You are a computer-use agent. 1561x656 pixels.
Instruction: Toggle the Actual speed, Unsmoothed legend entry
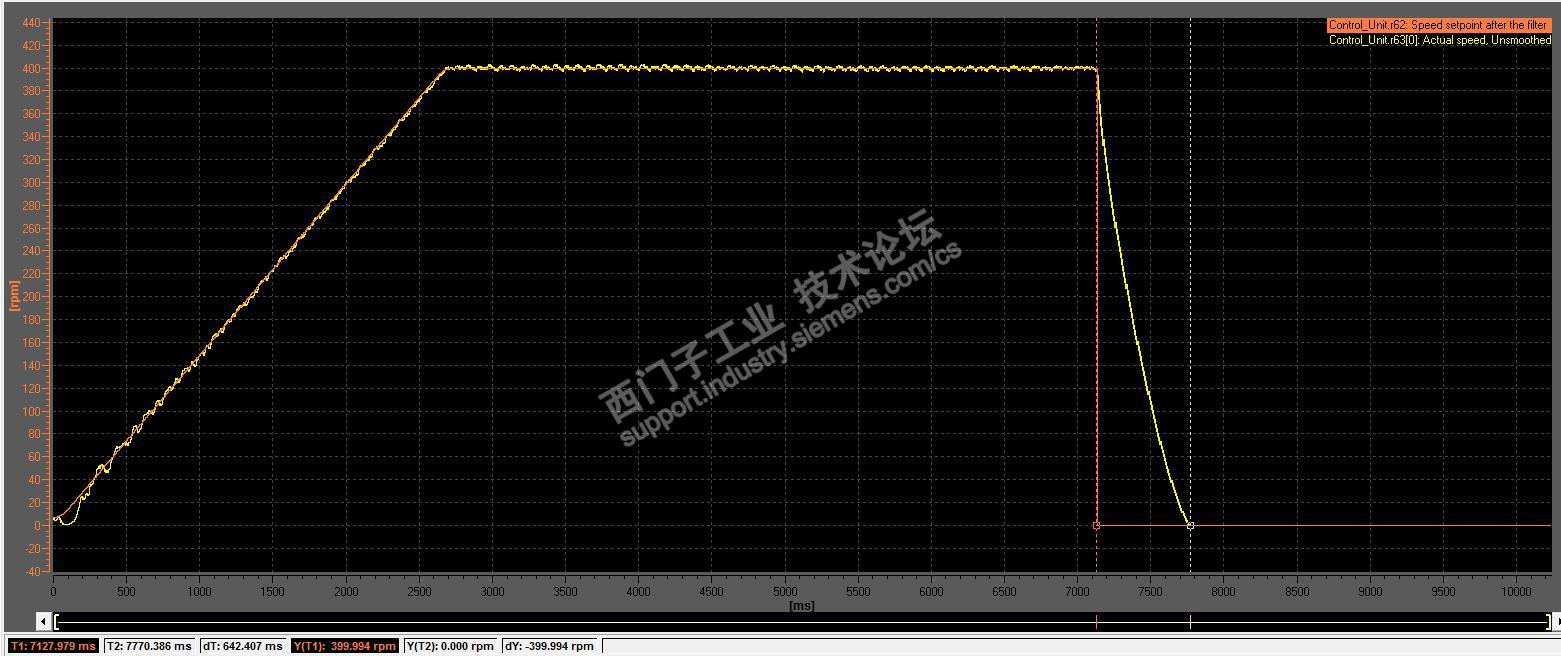click(x=1439, y=40)
